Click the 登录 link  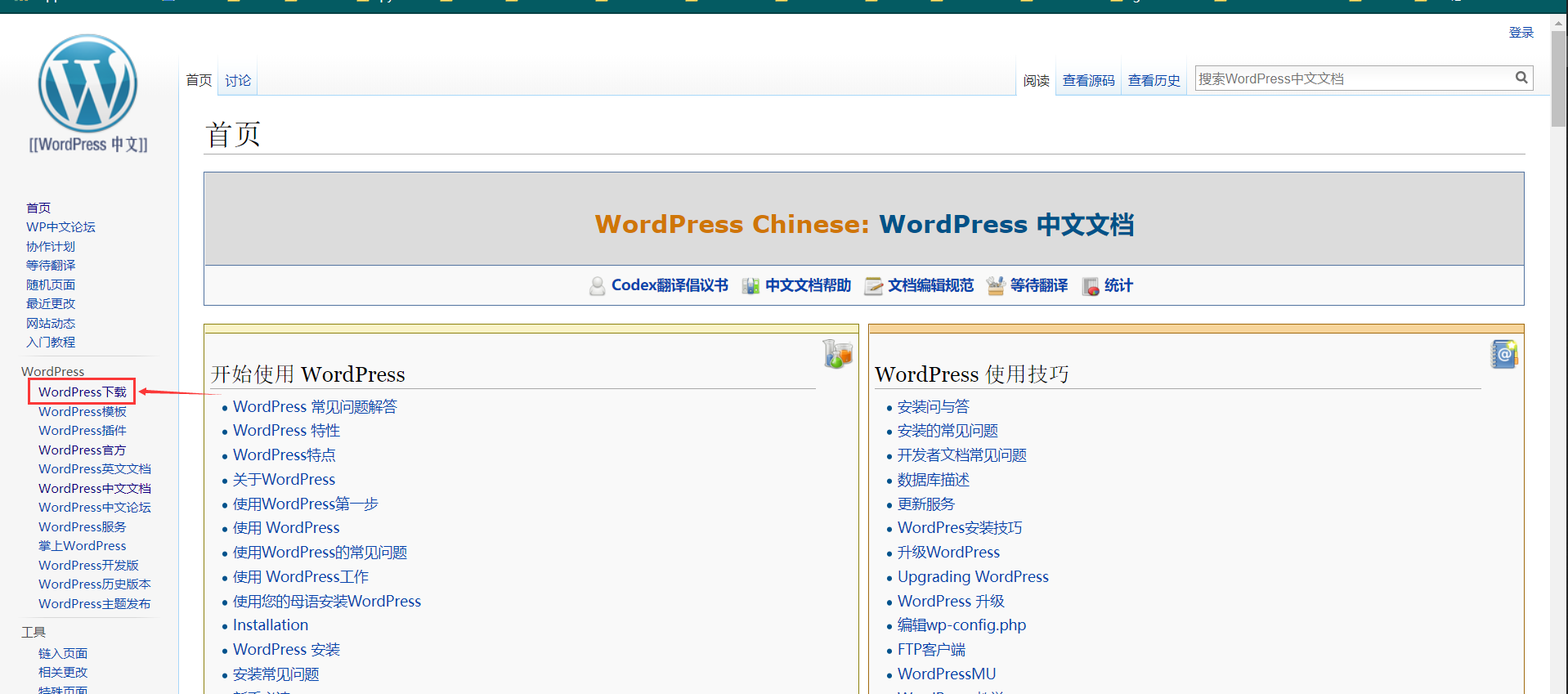click(x=1521, y=32)
